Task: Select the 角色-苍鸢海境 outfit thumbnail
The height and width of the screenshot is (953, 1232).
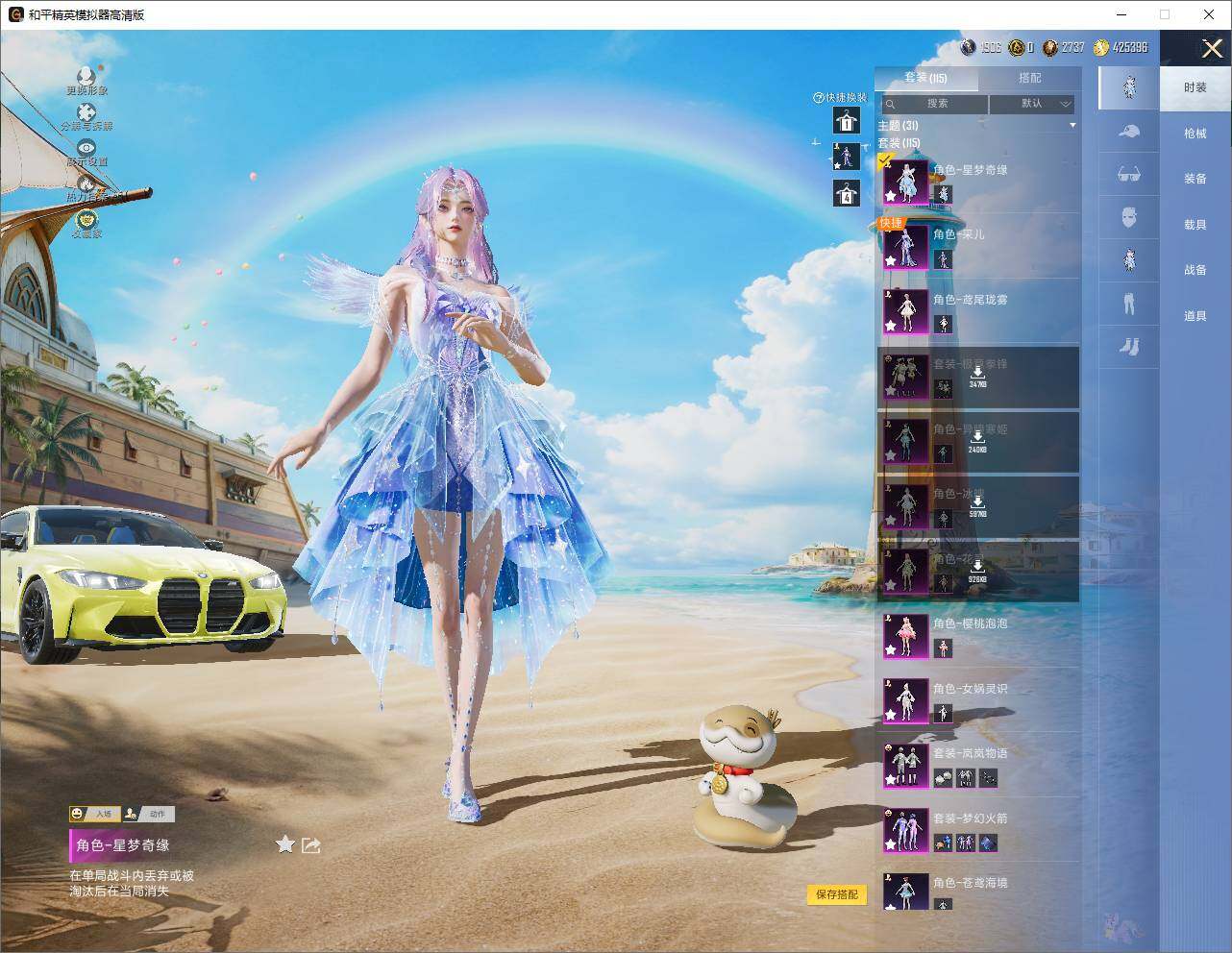Action: point(906,892)
